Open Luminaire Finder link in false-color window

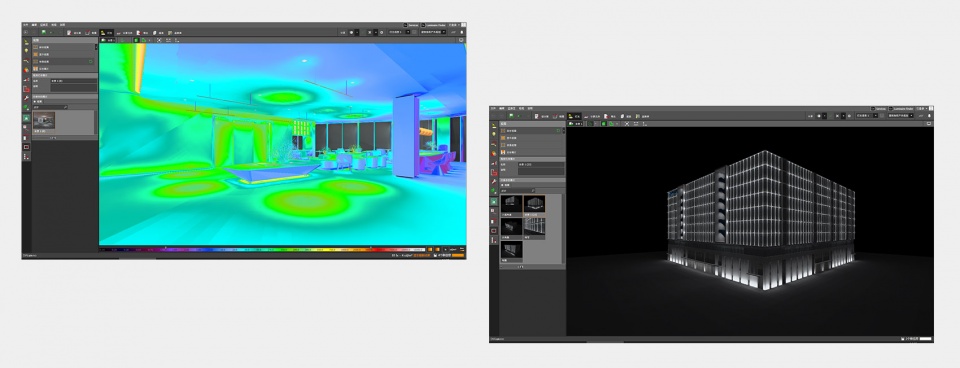point(433,25)
